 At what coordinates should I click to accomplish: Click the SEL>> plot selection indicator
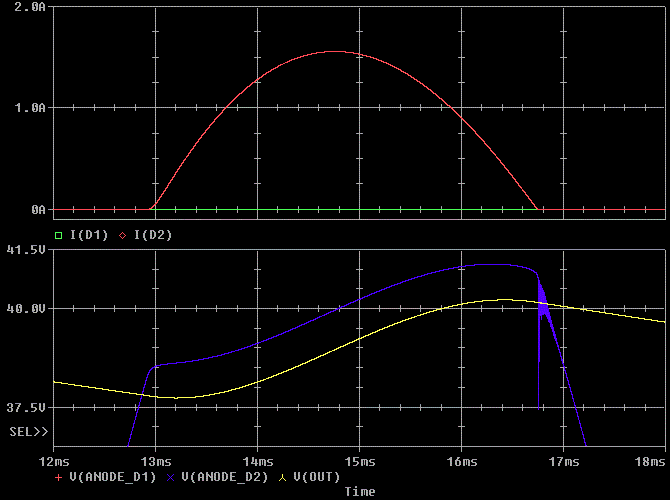click(x=28, y=431)
